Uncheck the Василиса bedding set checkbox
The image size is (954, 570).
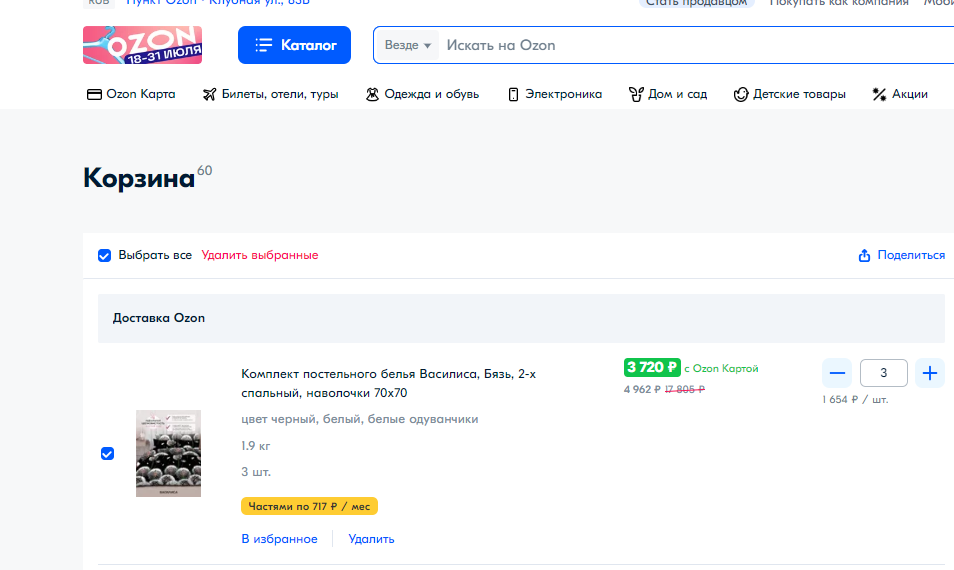click(107, 453)
